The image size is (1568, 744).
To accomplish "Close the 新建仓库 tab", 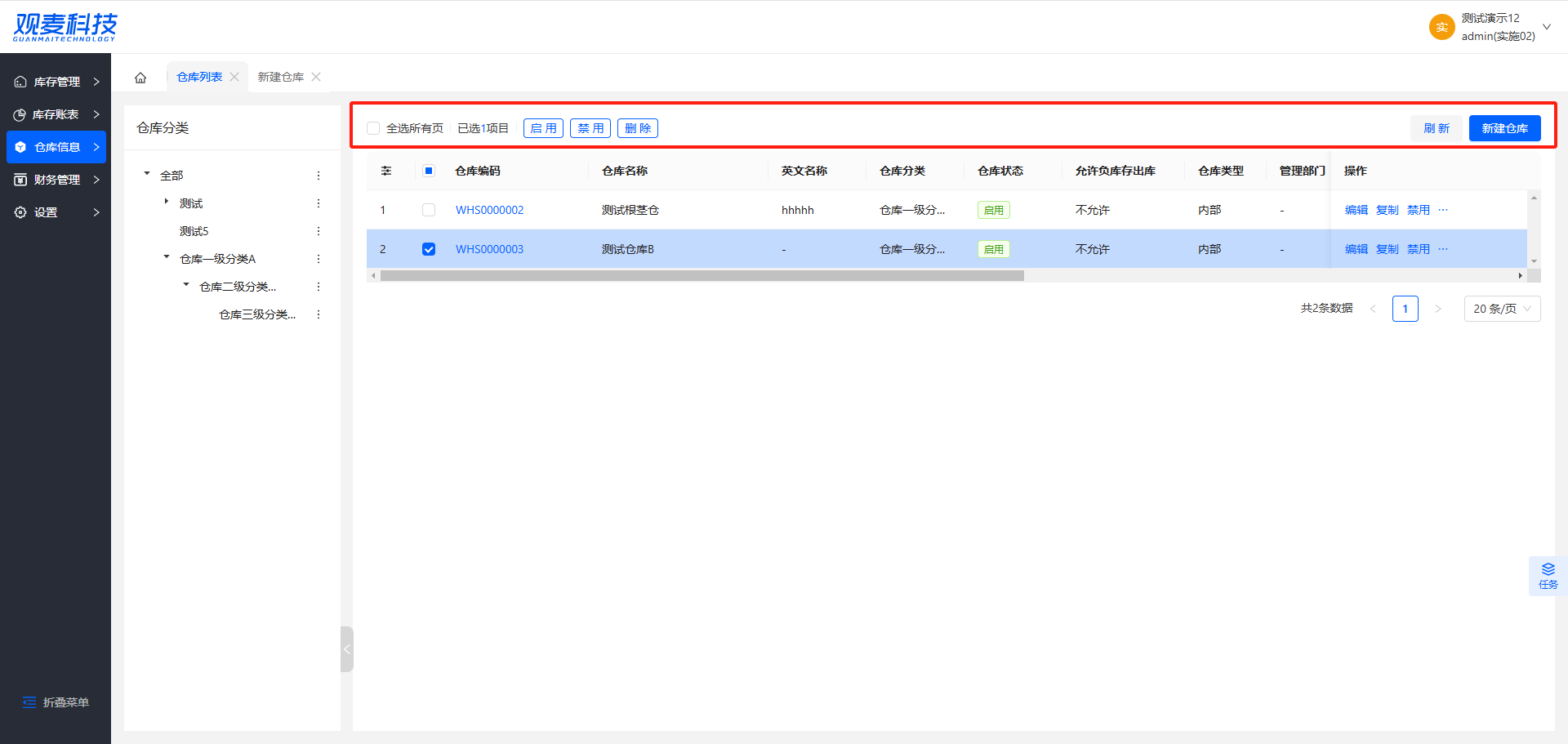I will click(x=316, y=77).
